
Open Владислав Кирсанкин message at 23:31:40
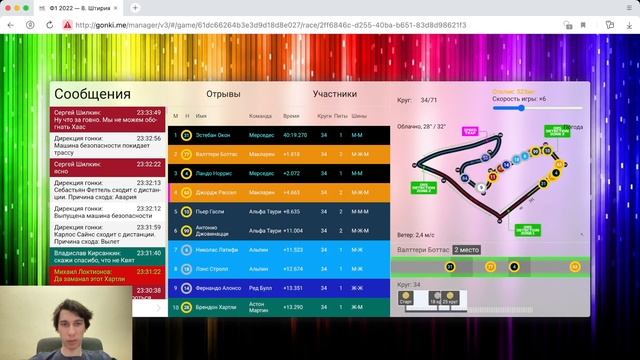107,256
